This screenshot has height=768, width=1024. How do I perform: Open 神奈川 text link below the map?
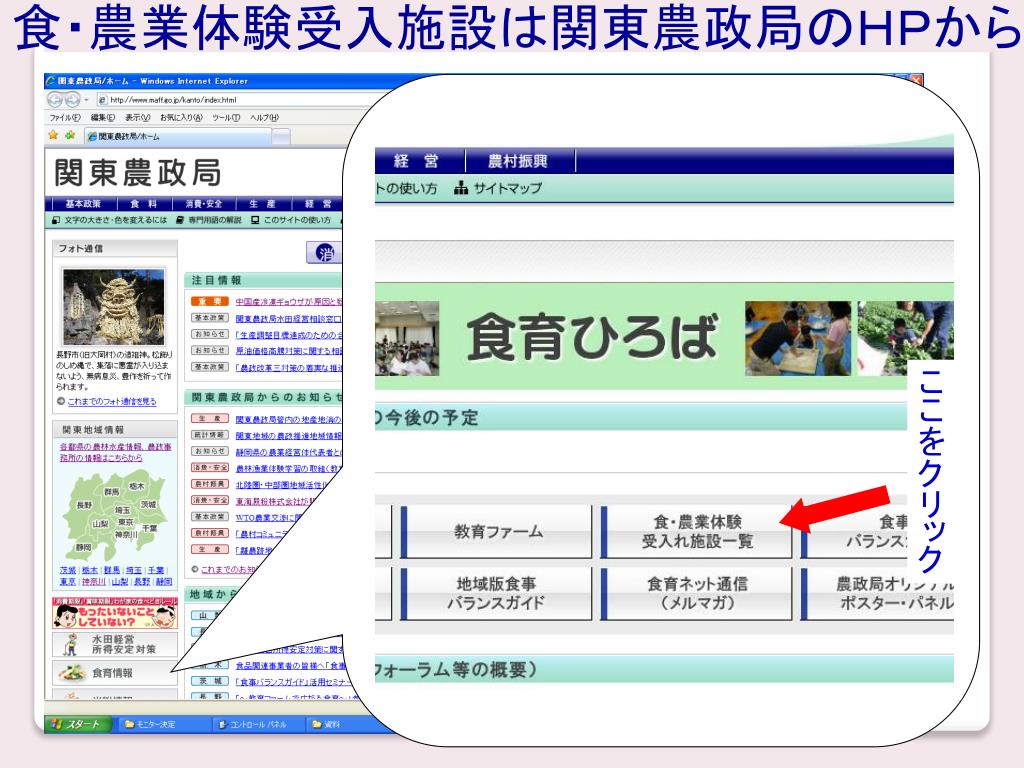[x=94, y=581]
